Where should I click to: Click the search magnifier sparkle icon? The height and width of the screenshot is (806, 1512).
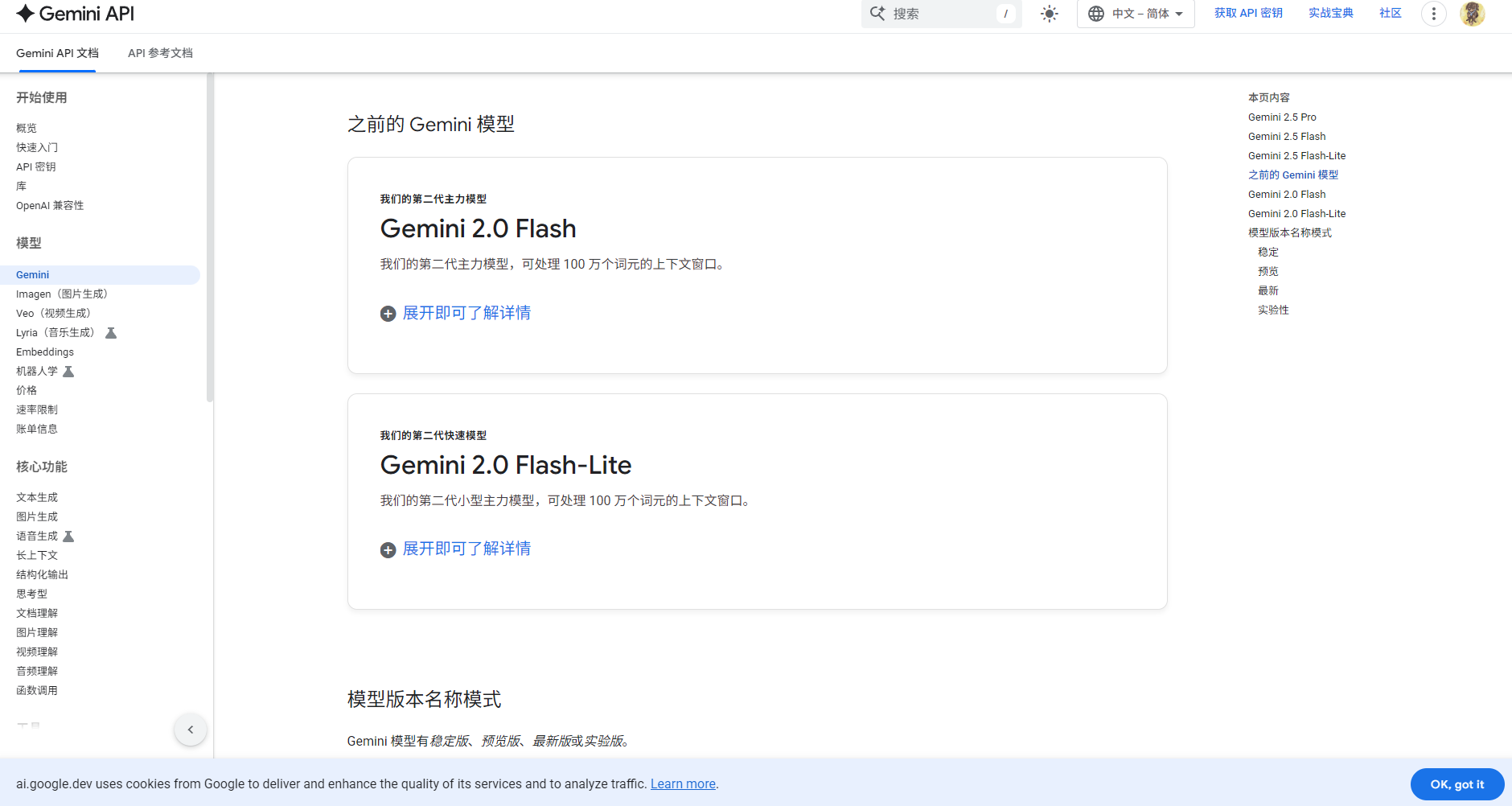pyautogui.click(x=877, y=14)
